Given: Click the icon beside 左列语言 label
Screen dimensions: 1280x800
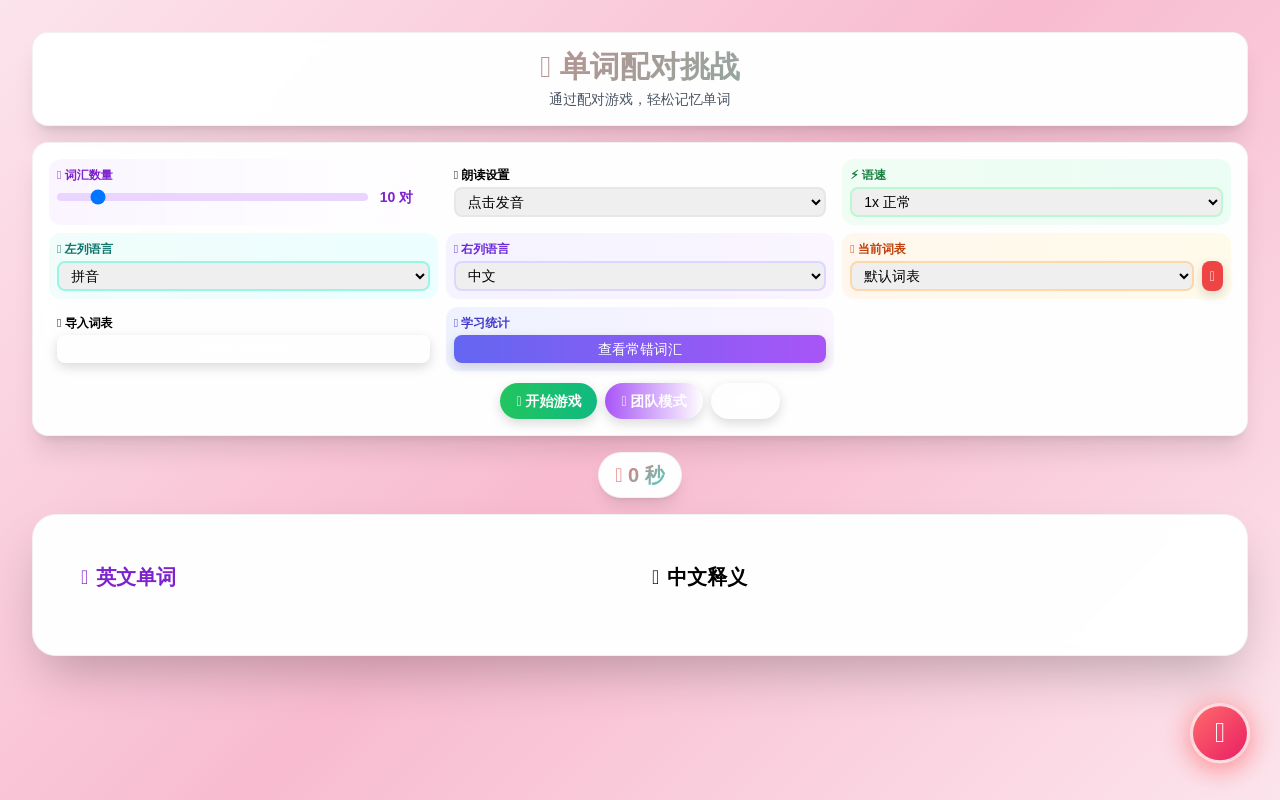Looking at the screenshot, I should (x=59, y=248).
